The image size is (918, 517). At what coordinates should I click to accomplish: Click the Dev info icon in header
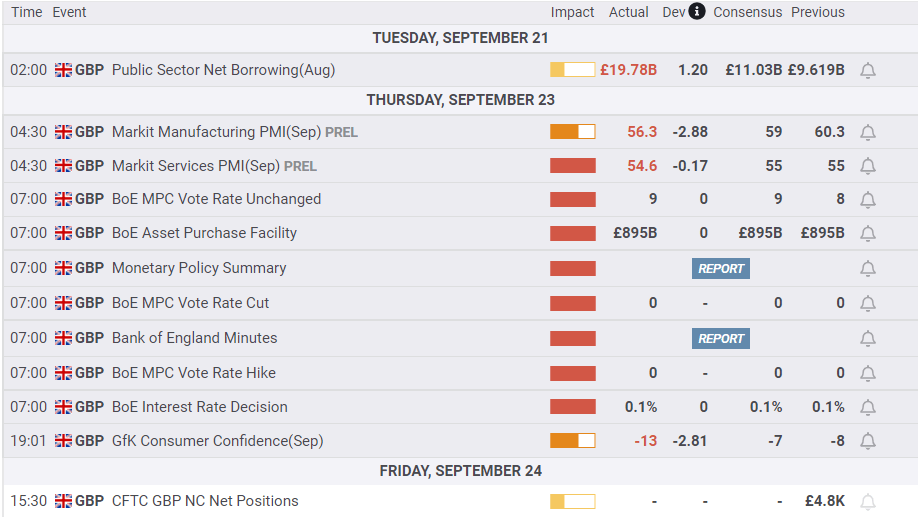click(697, 12)
